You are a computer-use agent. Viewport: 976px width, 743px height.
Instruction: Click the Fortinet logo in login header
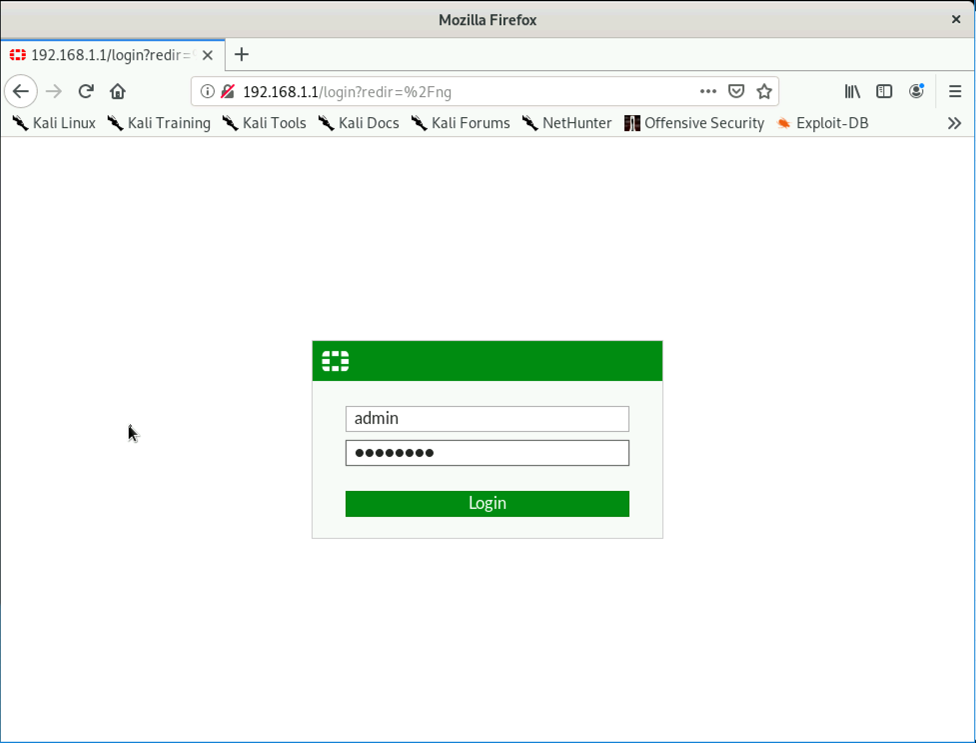click(x=336, y=361)
